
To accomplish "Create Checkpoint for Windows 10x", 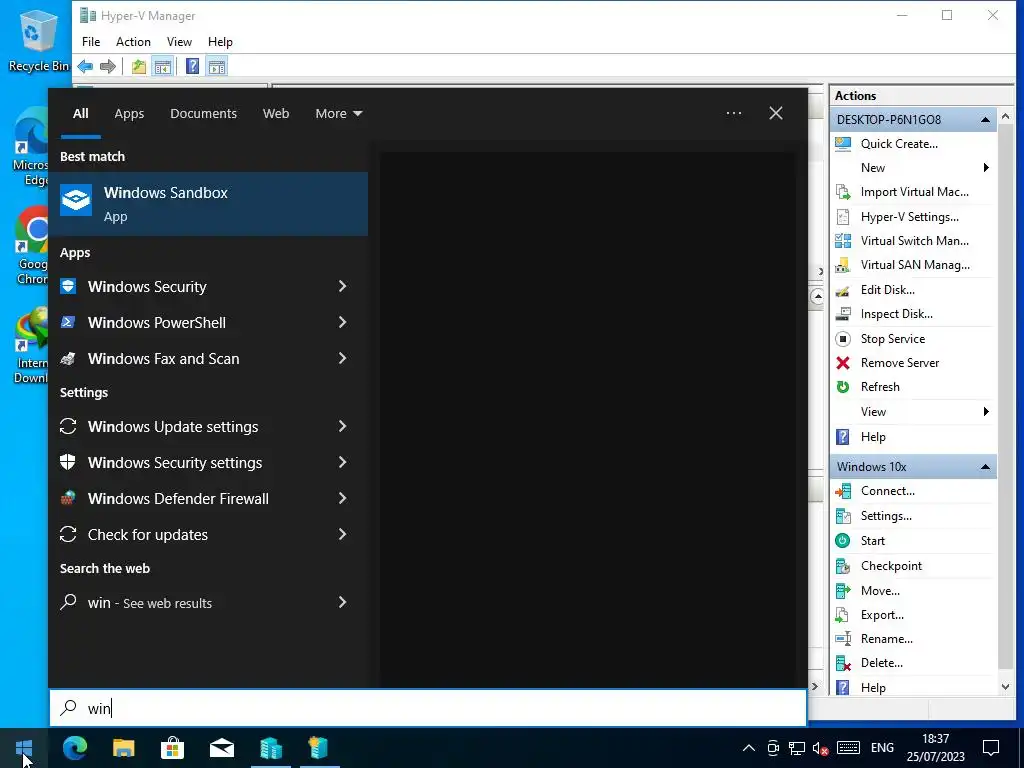I will pyautogui.click(x=891, y=566).
